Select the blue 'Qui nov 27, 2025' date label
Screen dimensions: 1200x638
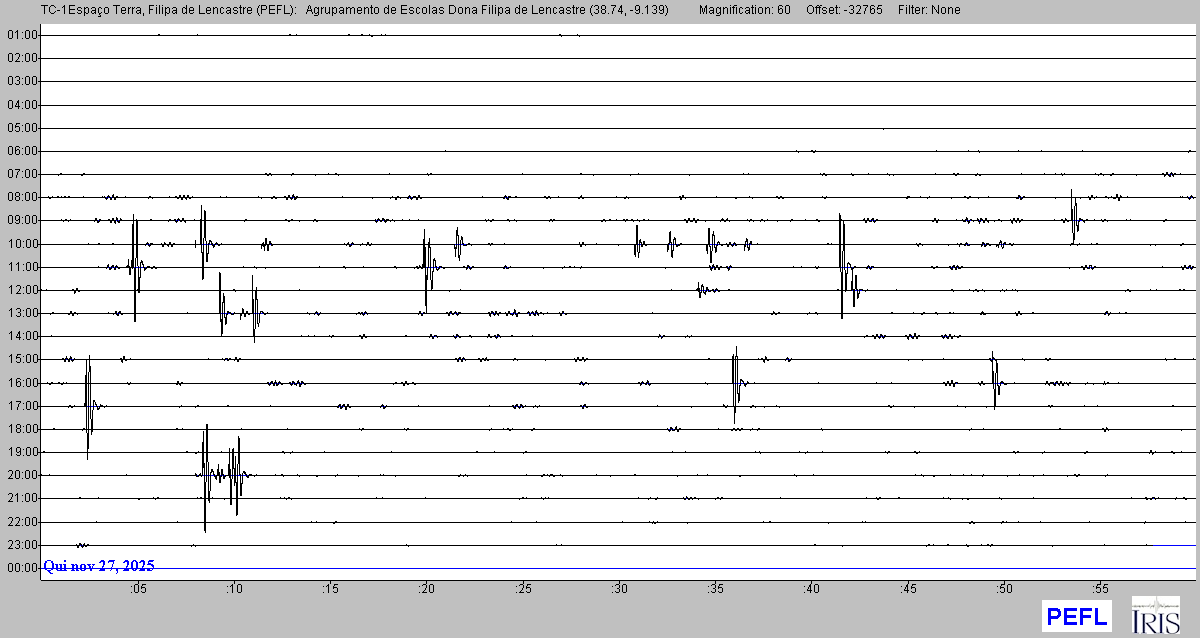[99, 566]
